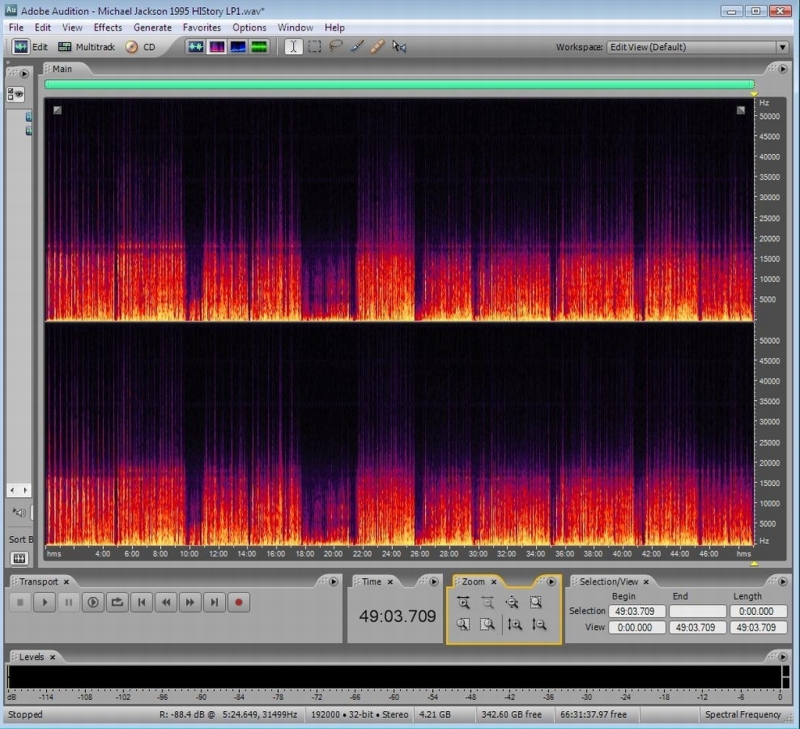Go to End transport button
This screenshot has width=800, height=729.
[214, 602]
